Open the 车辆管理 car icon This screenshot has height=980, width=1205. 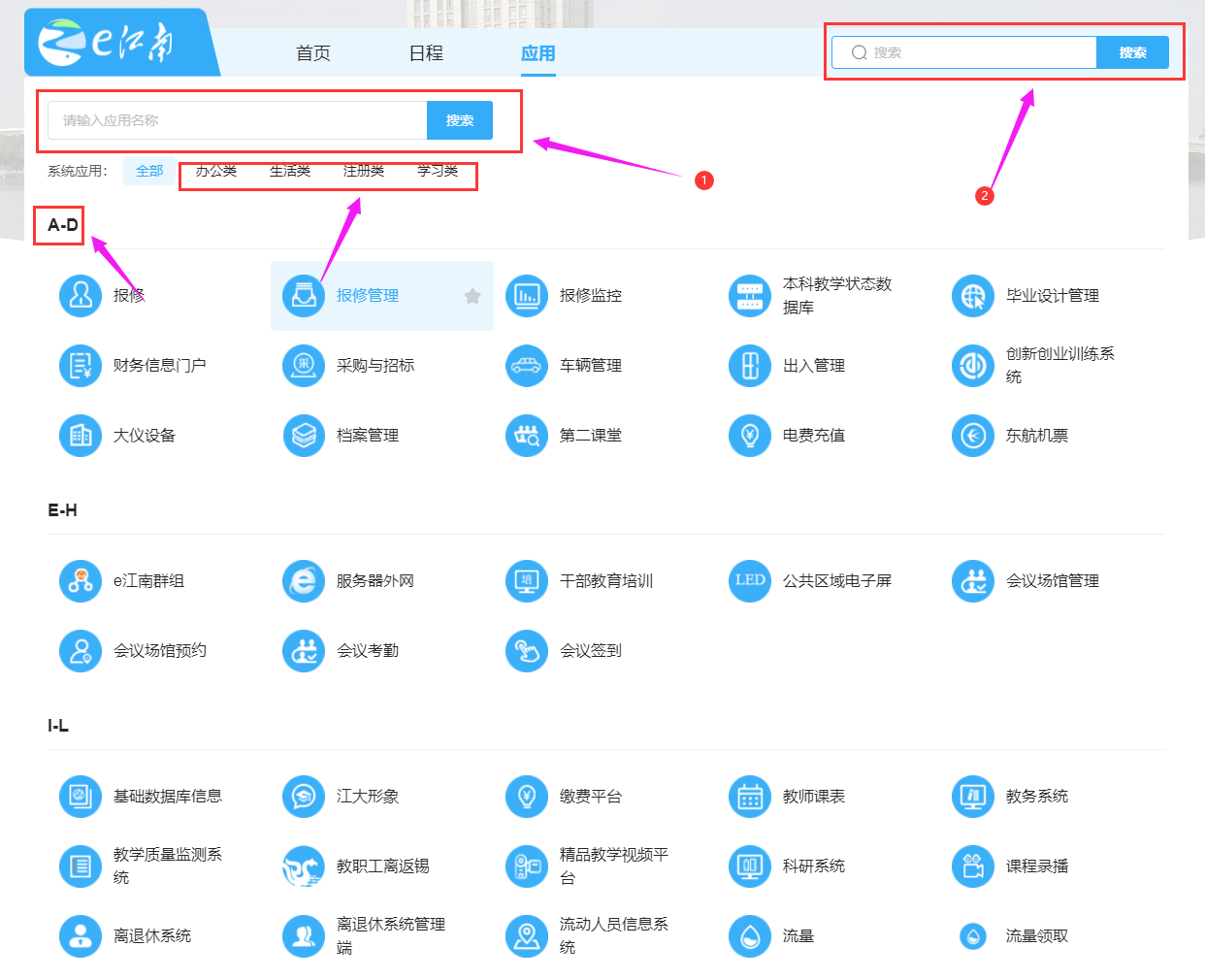point(527,365)
